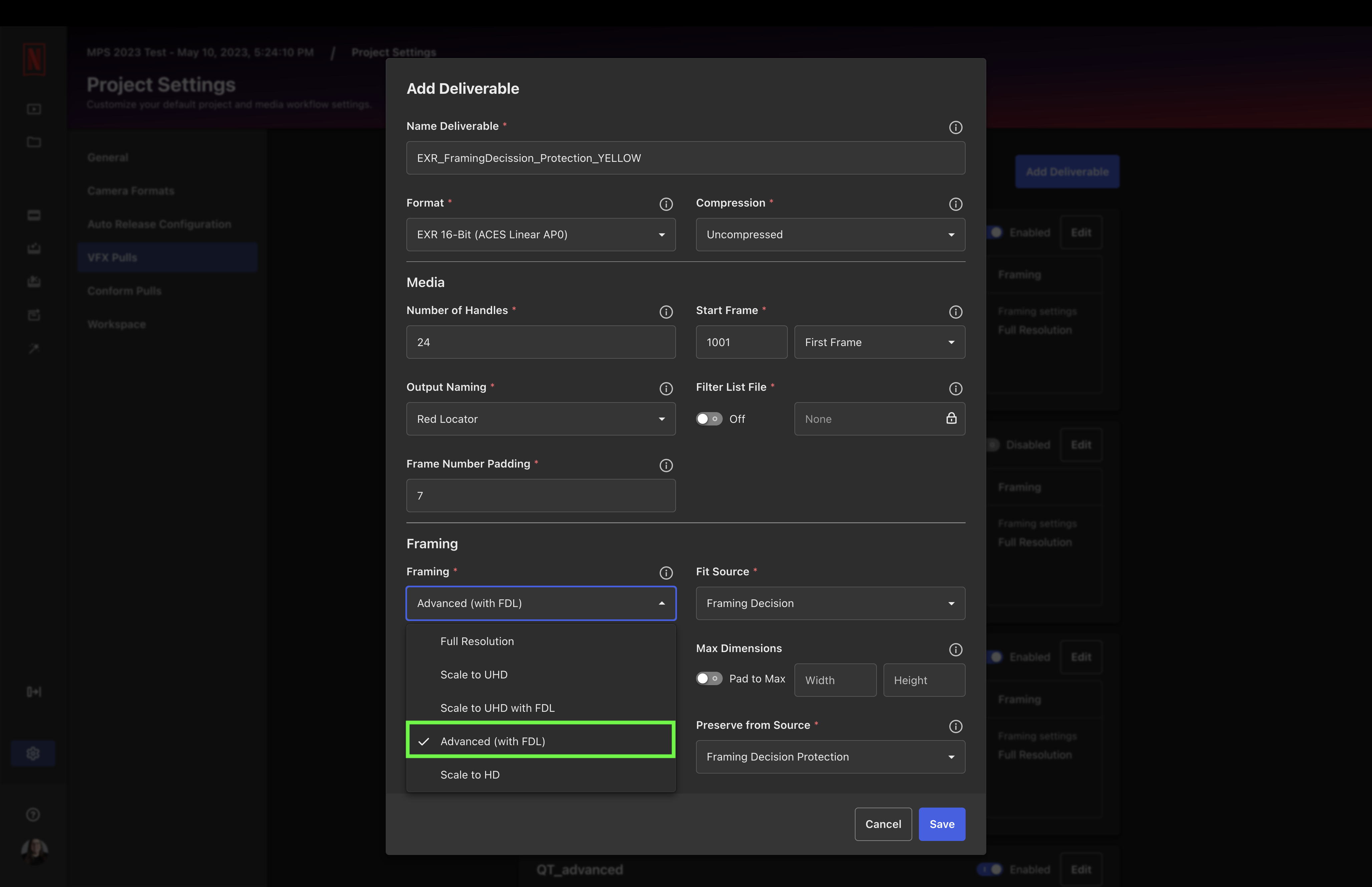Toggle Enabled switch on QT_advanced row
Viewport: 1372px width, 887px height.
(990, 869)
